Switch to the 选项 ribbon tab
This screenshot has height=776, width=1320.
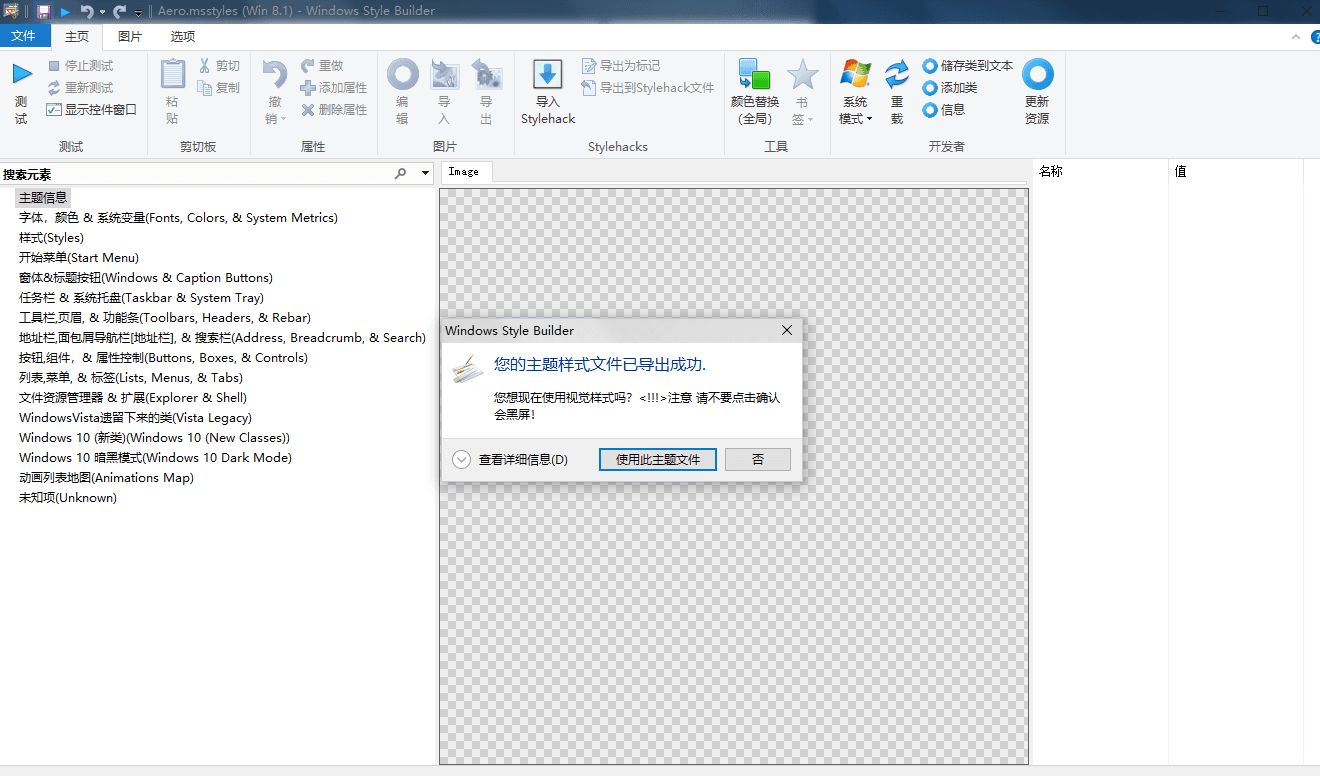pyautogui.click(x=183, y=37)
